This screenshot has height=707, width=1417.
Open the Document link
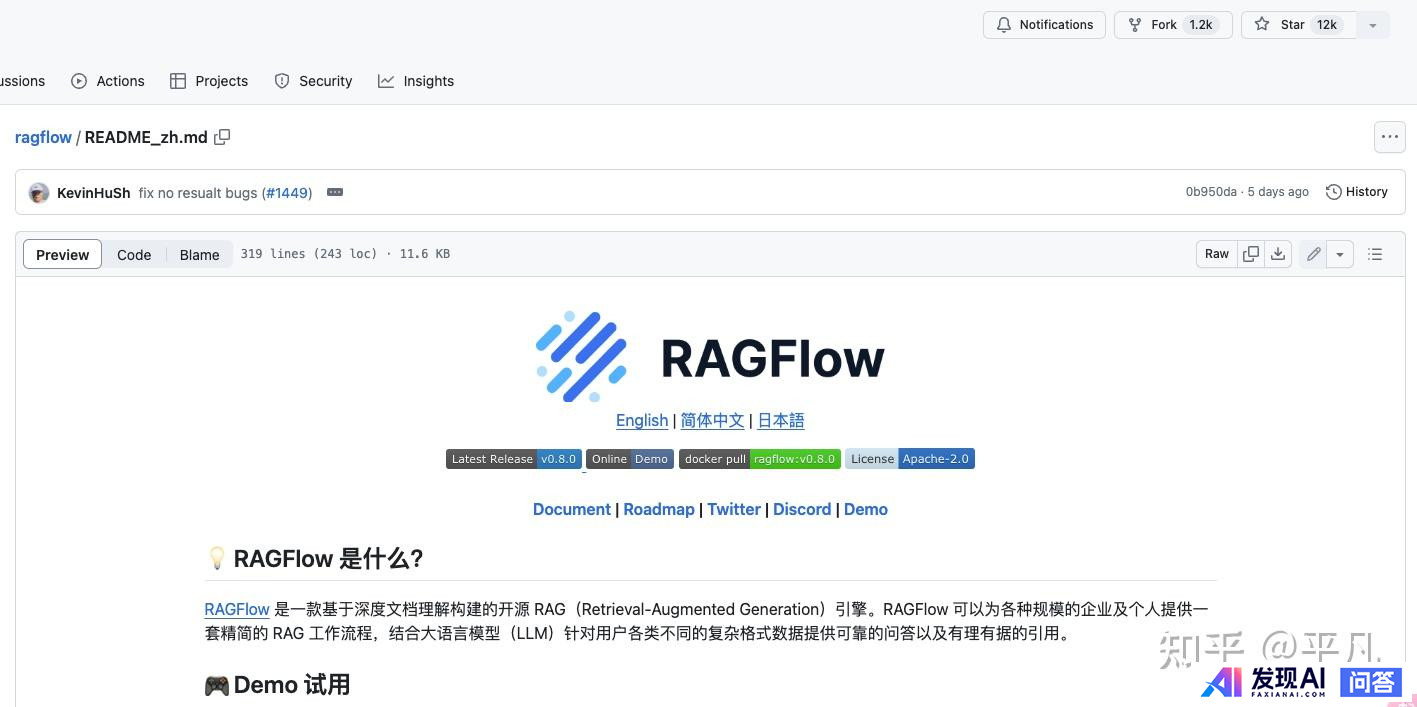point(571,509)
